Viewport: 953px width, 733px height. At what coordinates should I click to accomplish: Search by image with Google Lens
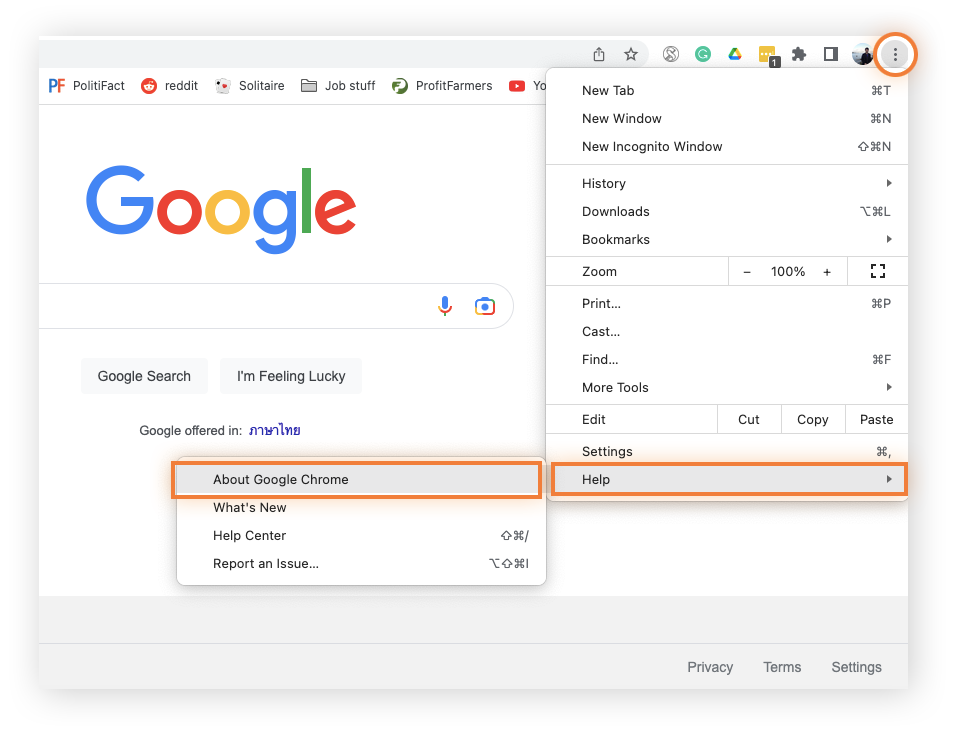click(x=484, y=306)
